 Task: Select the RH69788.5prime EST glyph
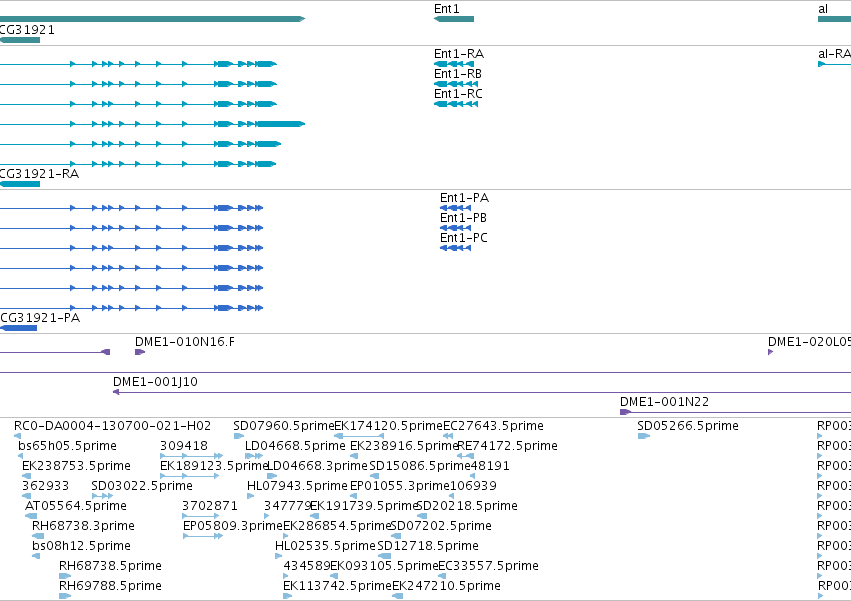coord(65,596)
